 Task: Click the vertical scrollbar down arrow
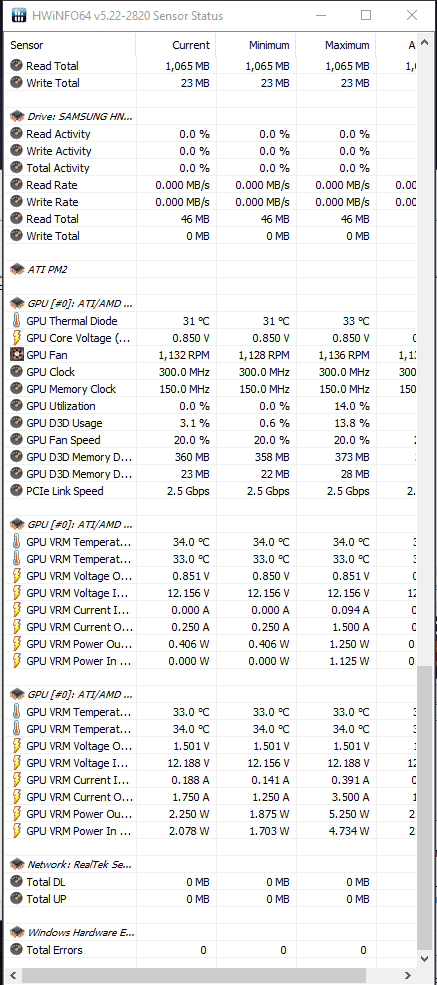click(x=424, y=959)
